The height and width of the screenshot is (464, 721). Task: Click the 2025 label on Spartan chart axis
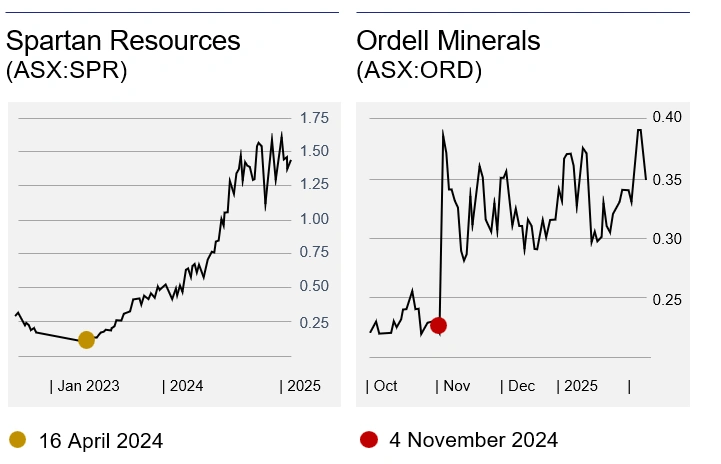pyautogui.click(x=301, y=385)
